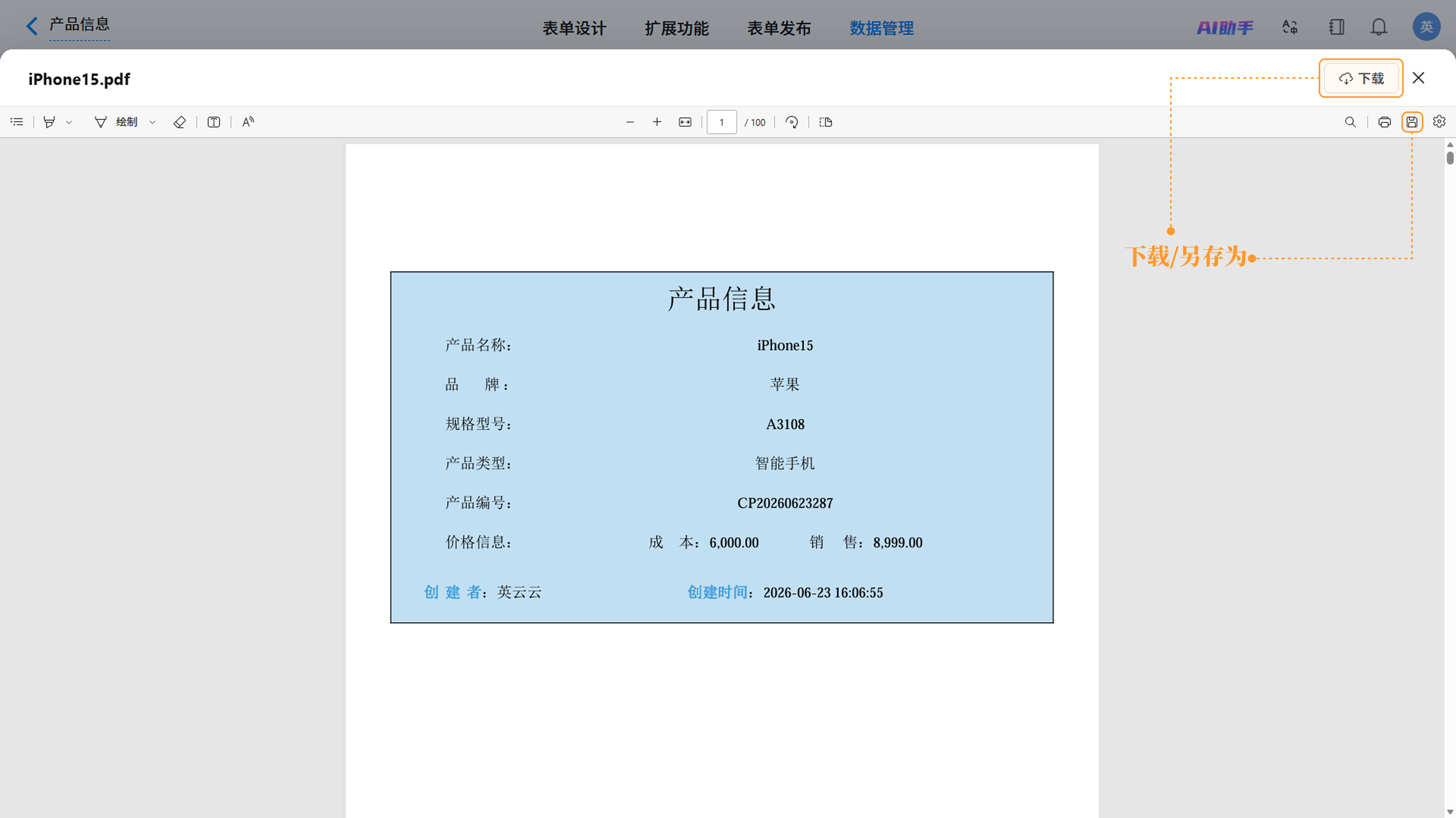Click the product type value 智能手机
This screenshot has width=1456, height=818.
click(x=785, y=463)
